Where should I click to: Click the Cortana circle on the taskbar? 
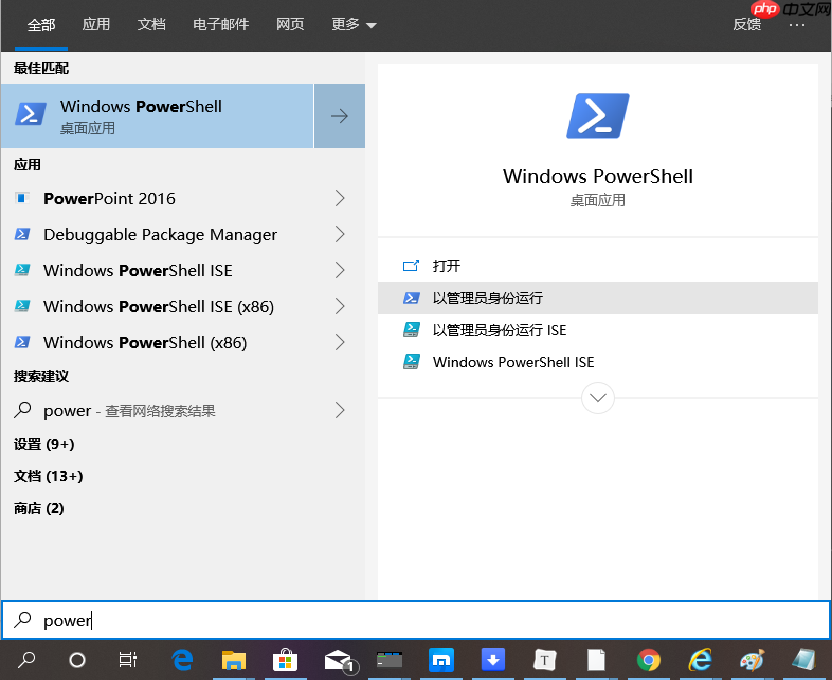(75, 661)
